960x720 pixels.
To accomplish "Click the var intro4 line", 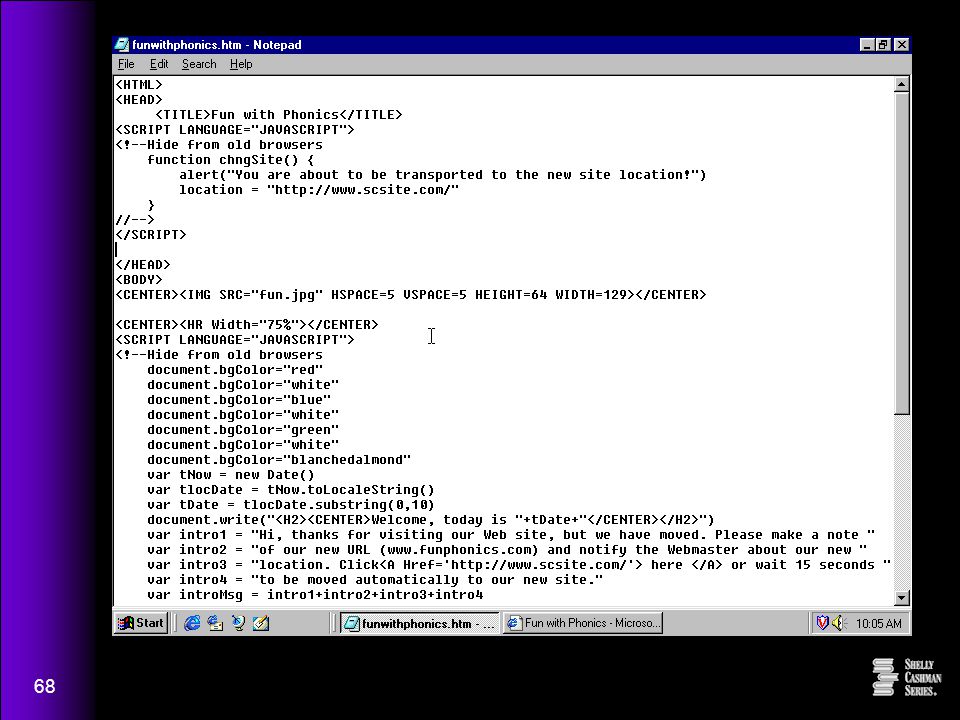I will [375, 580].
